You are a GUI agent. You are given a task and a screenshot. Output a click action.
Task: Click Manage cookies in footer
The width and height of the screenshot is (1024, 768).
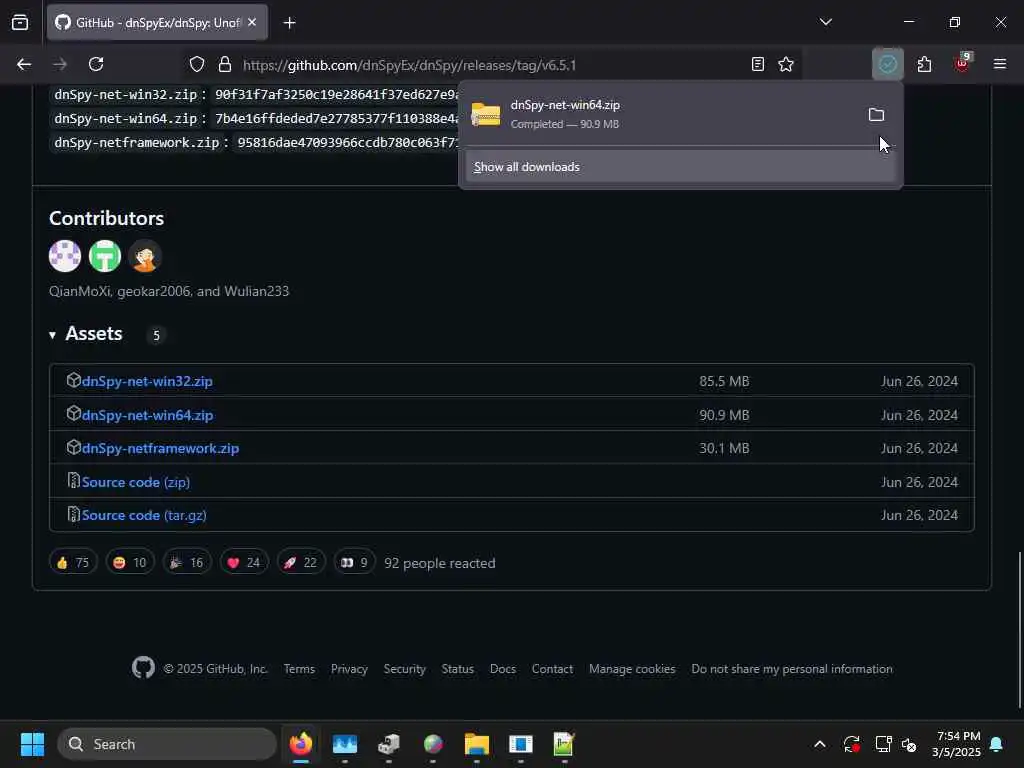click(632, 669)
